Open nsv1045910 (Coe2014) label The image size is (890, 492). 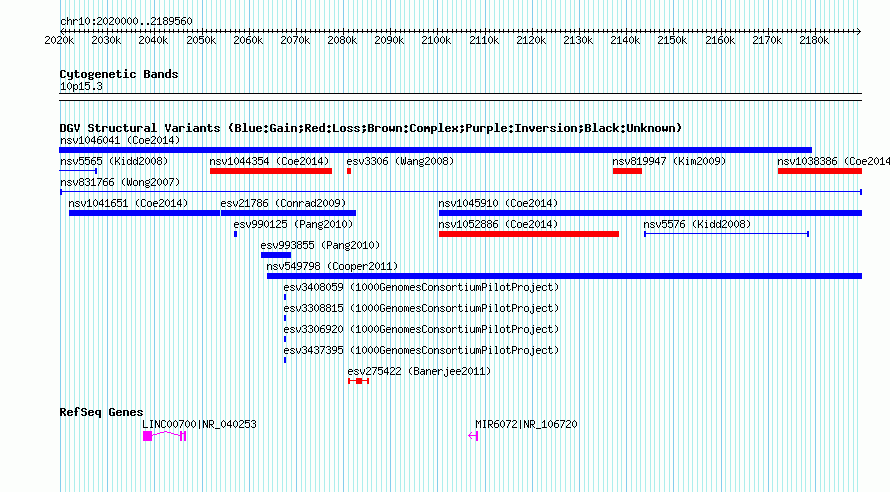tap(498, 203)
